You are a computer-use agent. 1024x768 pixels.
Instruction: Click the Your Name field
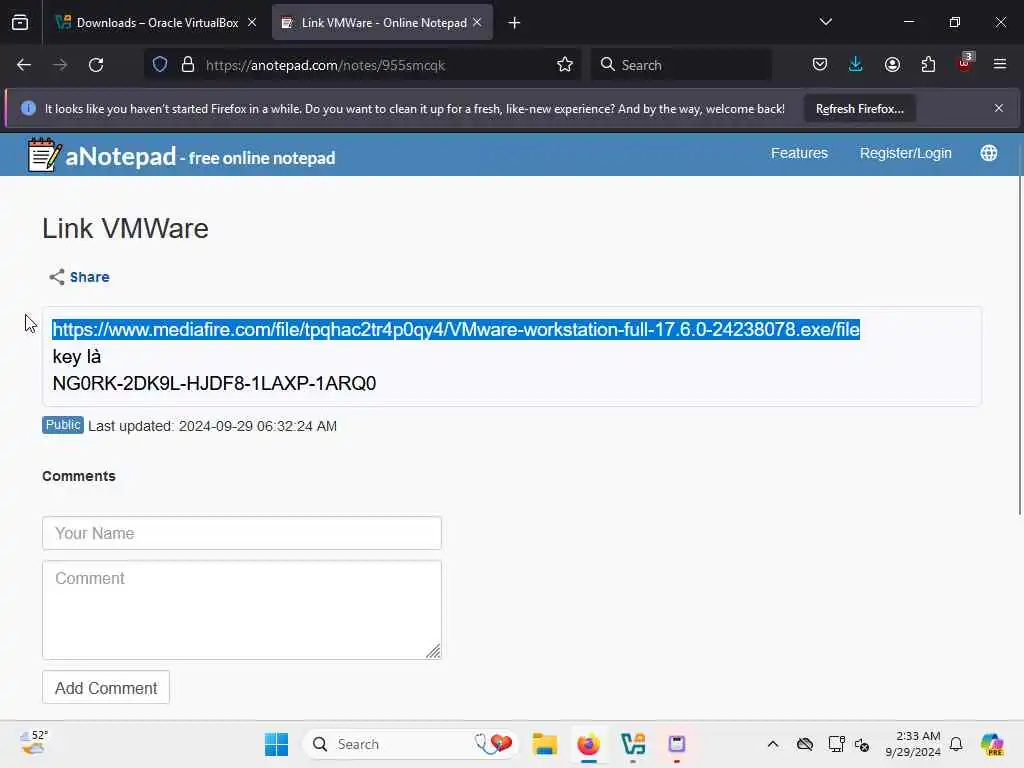[242, 533]
